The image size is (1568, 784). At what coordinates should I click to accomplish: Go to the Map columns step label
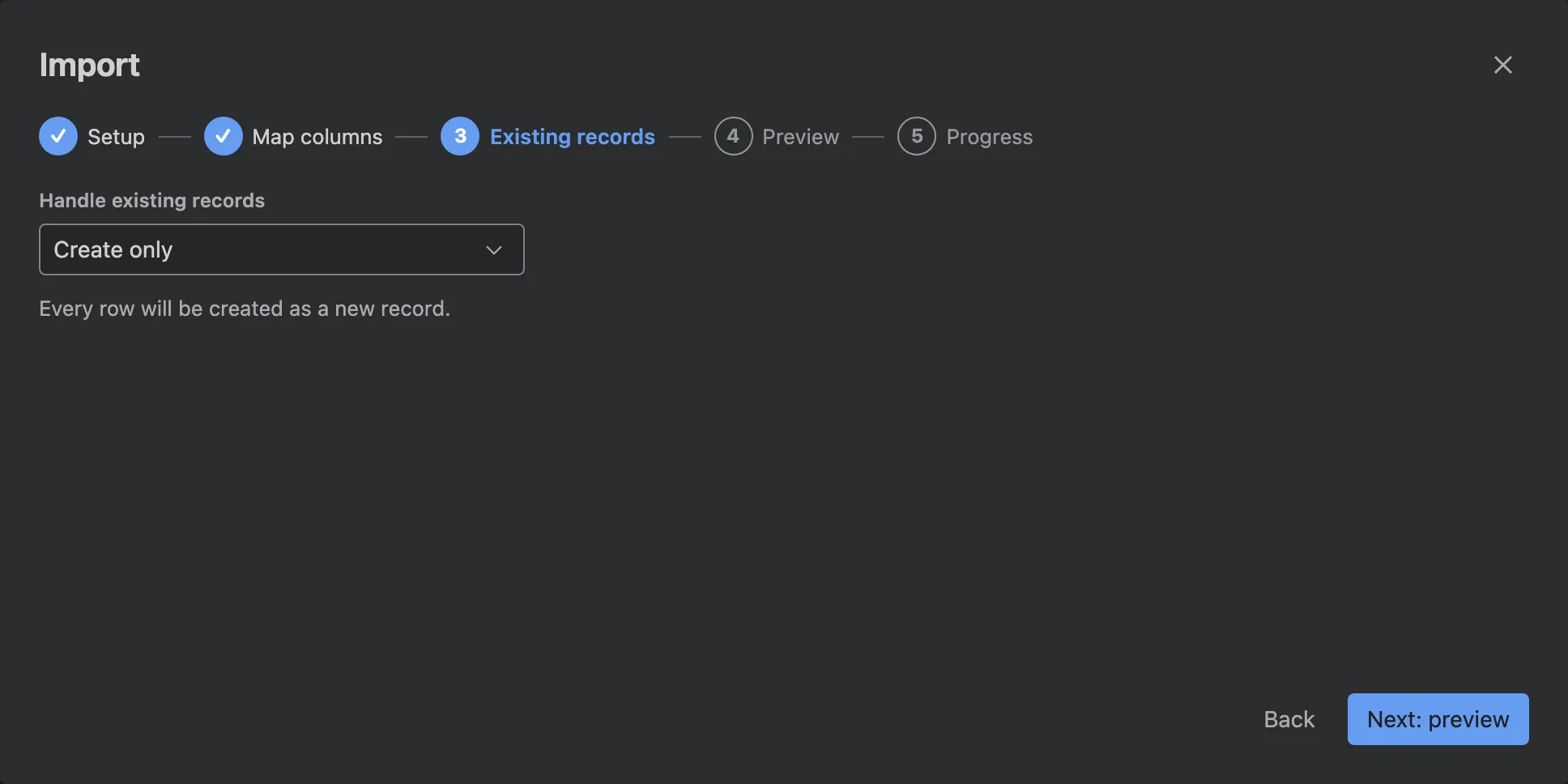[x=317, y=137]
